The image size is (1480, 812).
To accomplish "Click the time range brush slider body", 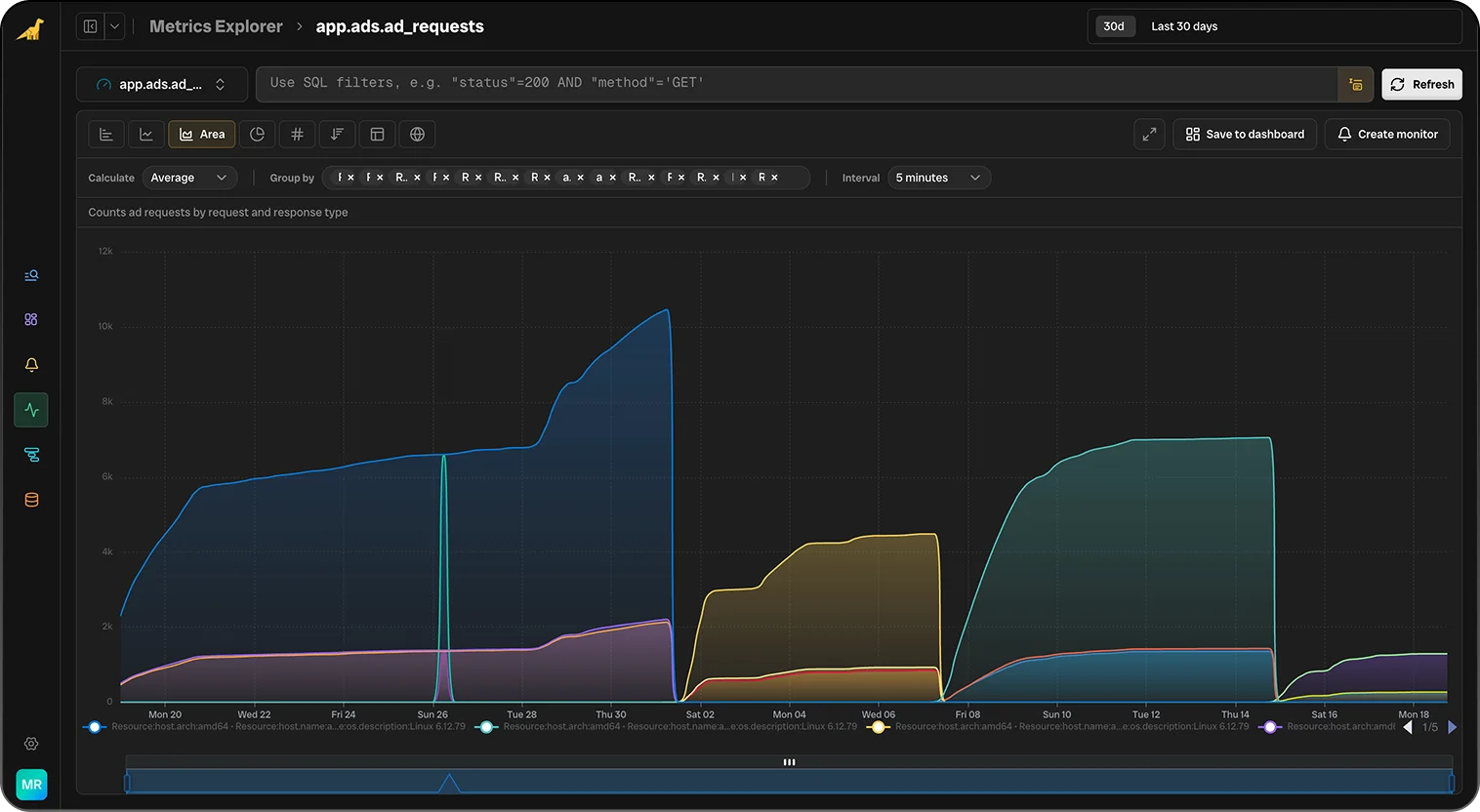I will pos(789,782).
